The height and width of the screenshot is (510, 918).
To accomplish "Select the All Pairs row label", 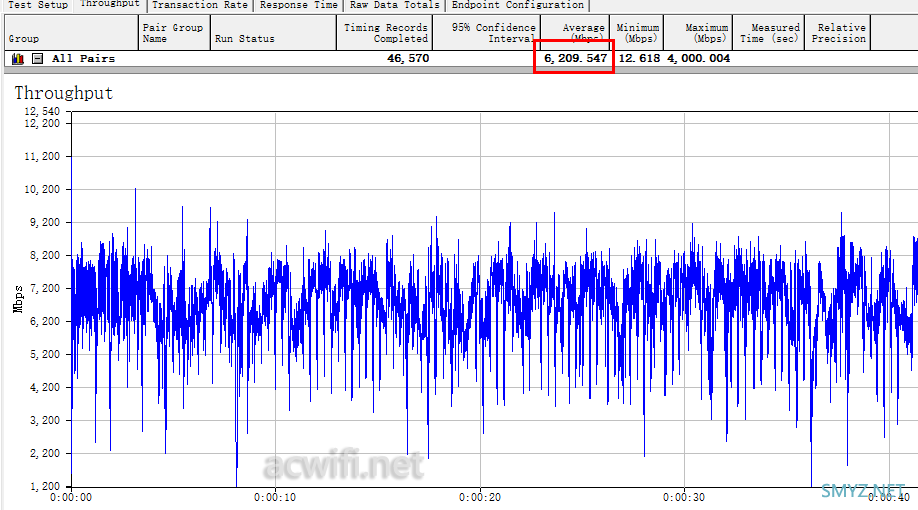I will (x=83, y=59).
